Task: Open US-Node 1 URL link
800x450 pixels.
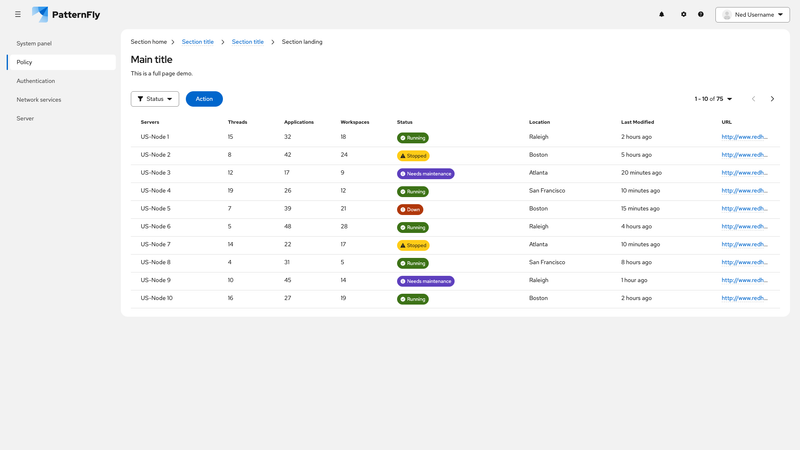Action: point(744,137)
